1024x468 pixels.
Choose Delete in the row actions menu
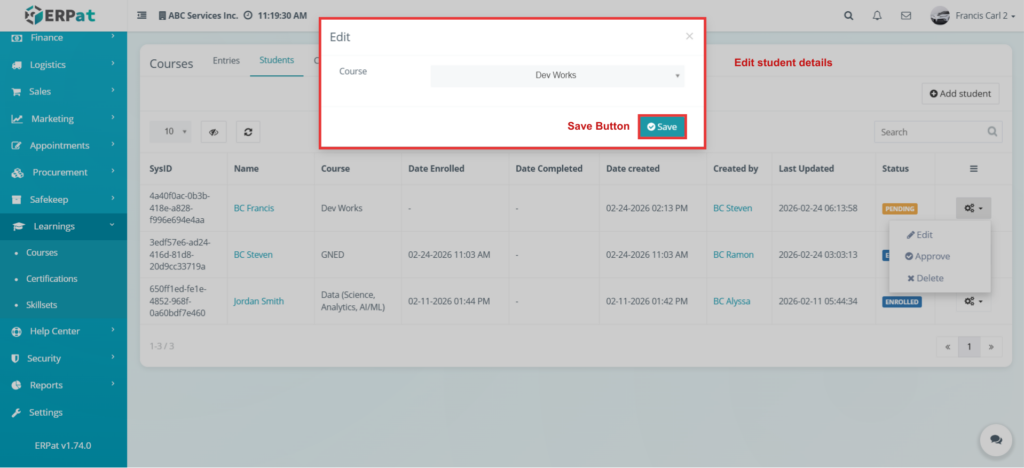(924, 278)
